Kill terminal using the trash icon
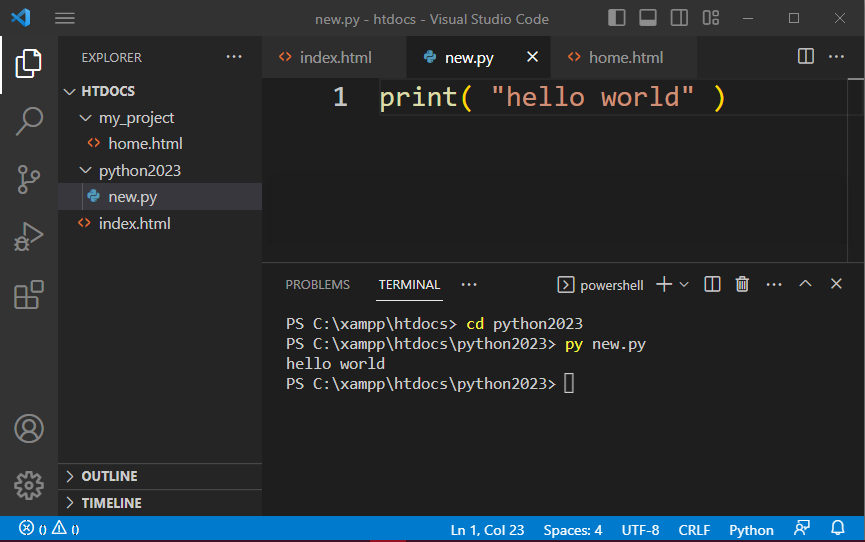The height and width of the screenshot is (542, 865). pos(742,285)
